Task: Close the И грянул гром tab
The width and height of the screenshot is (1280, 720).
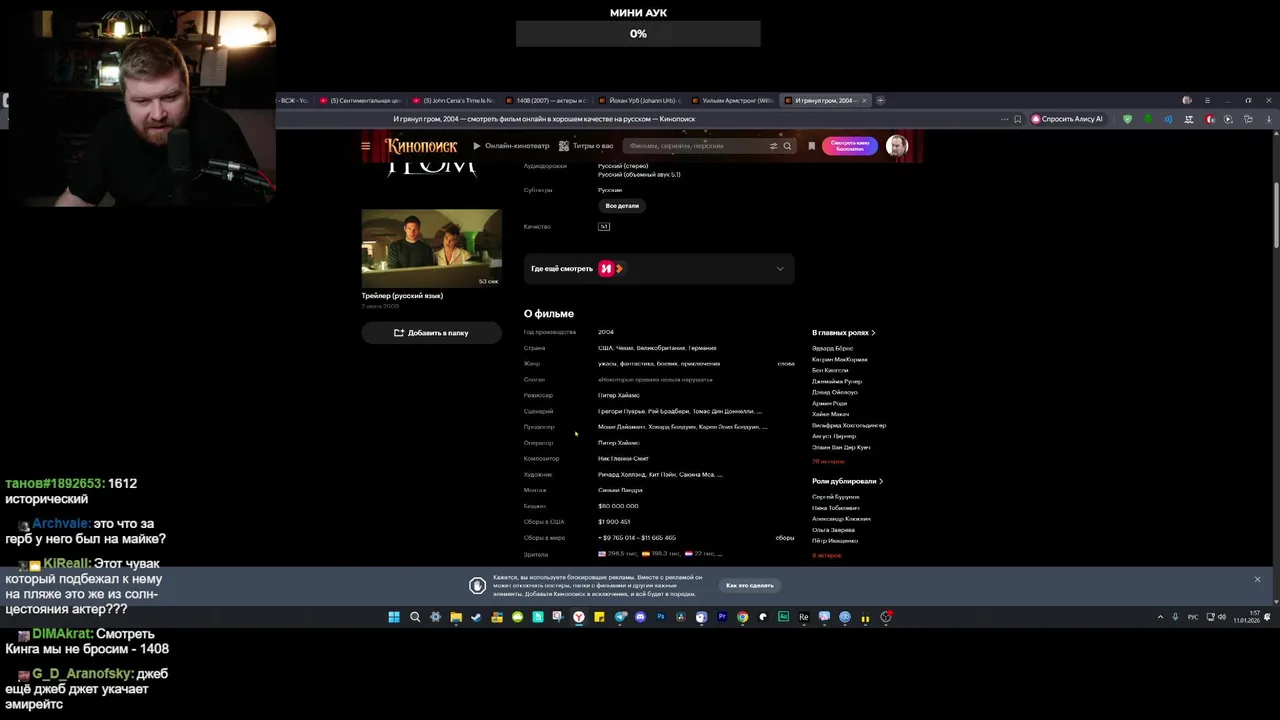Action: pyautogui.click(x=864, y=100)
